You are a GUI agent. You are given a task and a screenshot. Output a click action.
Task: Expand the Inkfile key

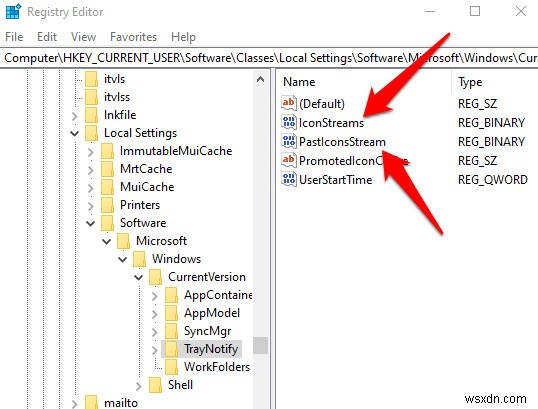click(x=75, y=116)
